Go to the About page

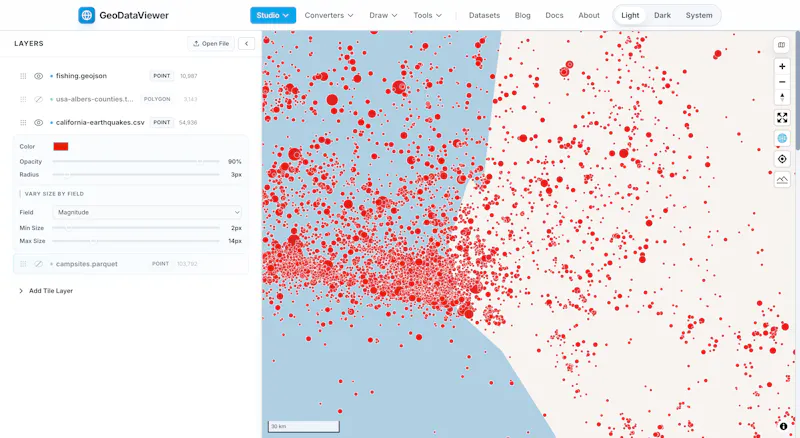[589, 15]
